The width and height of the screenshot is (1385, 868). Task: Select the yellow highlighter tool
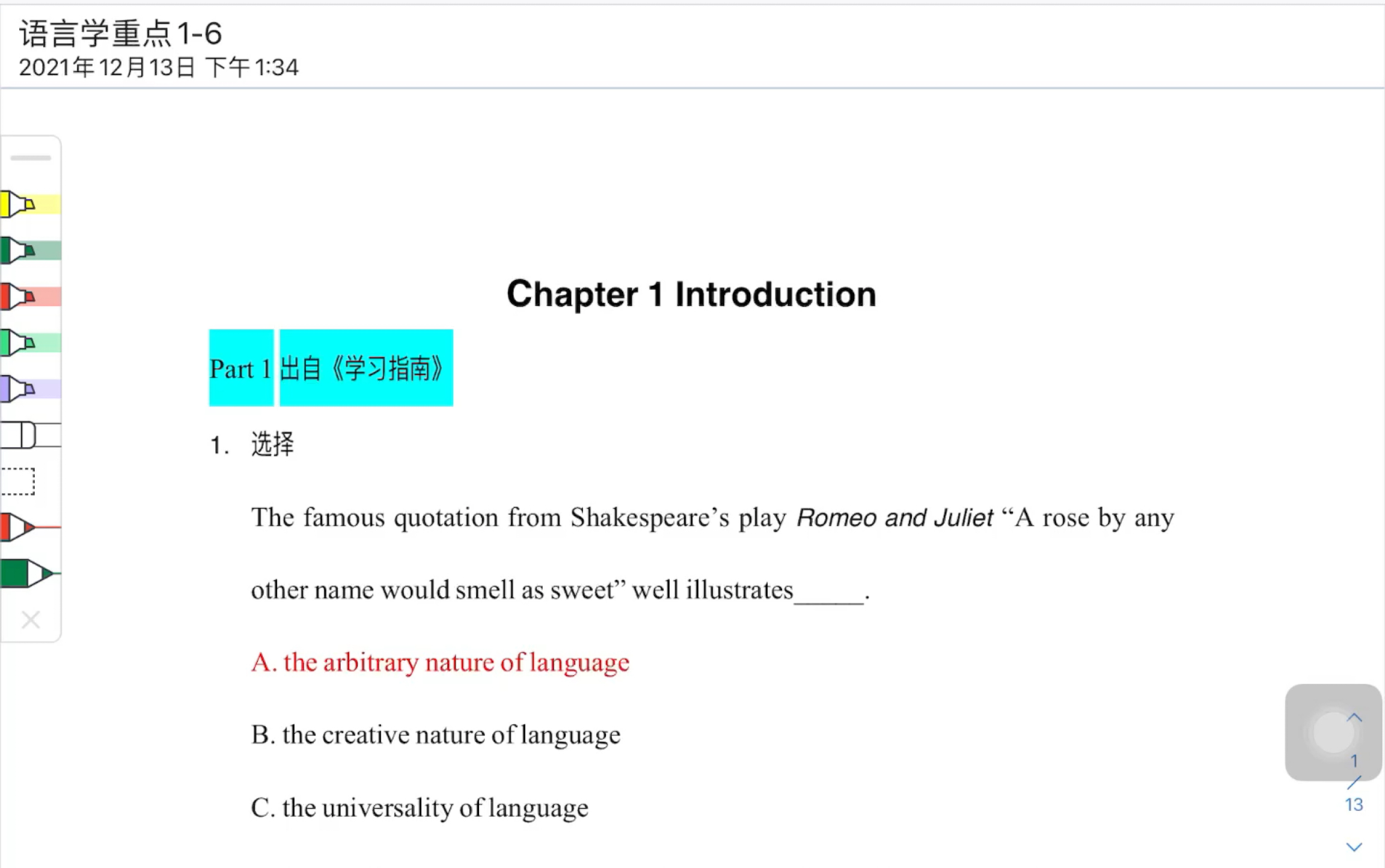pyautogui.click(x=30, y=204)
